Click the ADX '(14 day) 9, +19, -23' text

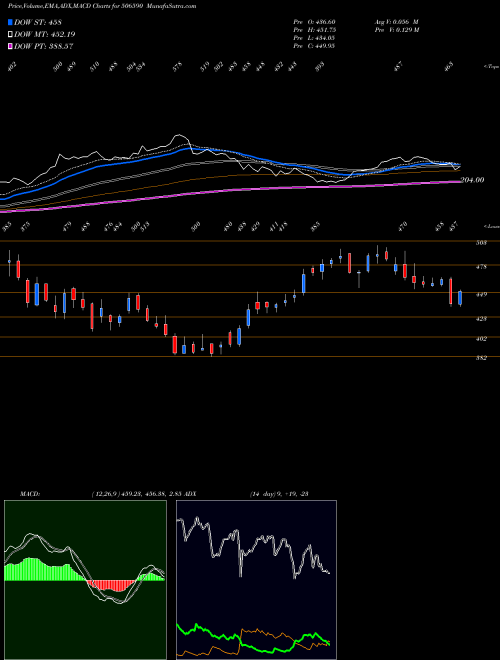coord(279,494)
